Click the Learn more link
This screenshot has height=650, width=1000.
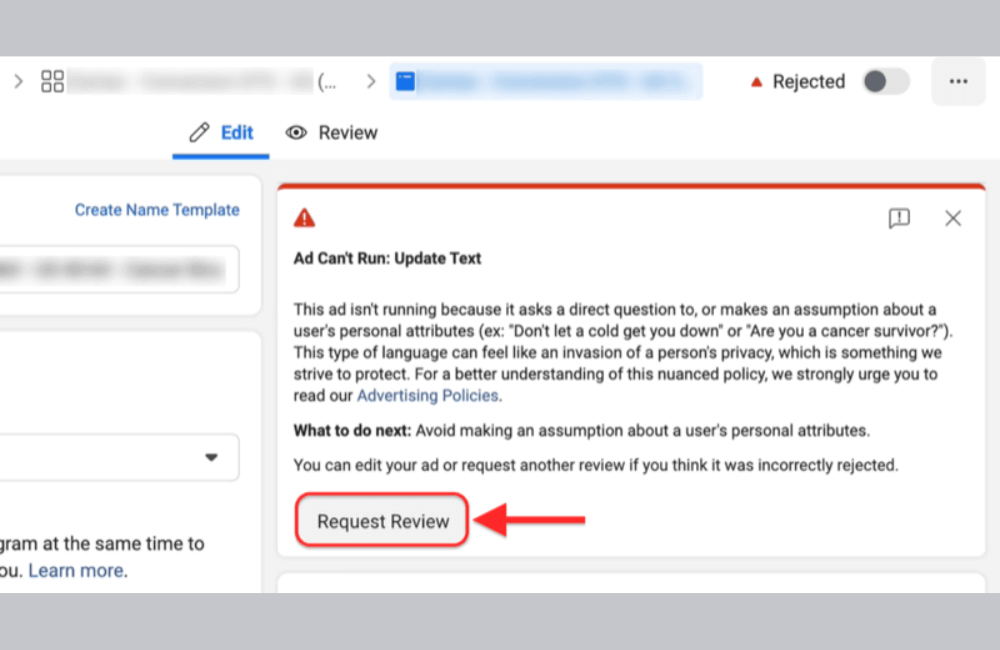[x=77, y=570]
